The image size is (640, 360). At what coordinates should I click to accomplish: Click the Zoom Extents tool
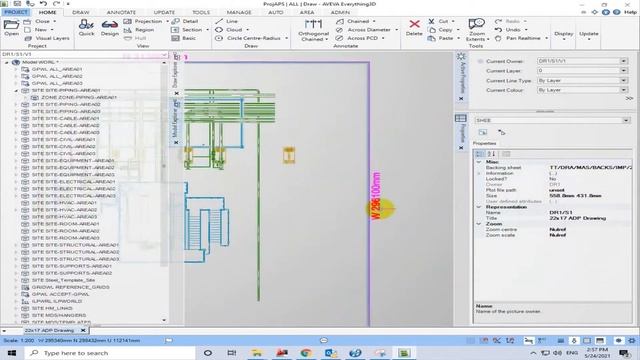[x=476, y=30]
